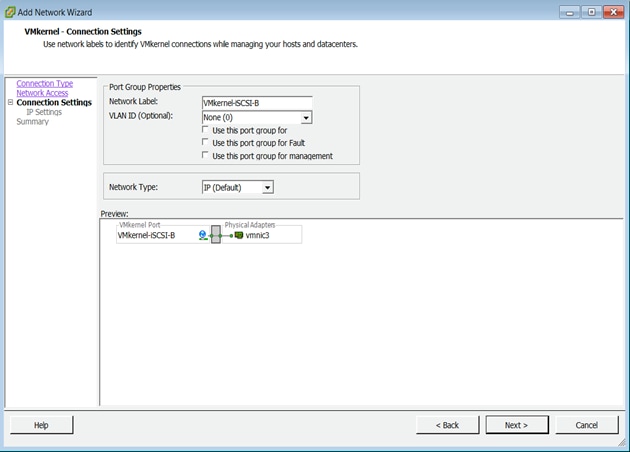Enable 'Use this port group for management' checkbox
630x452 pixels.
coord(205,155)
